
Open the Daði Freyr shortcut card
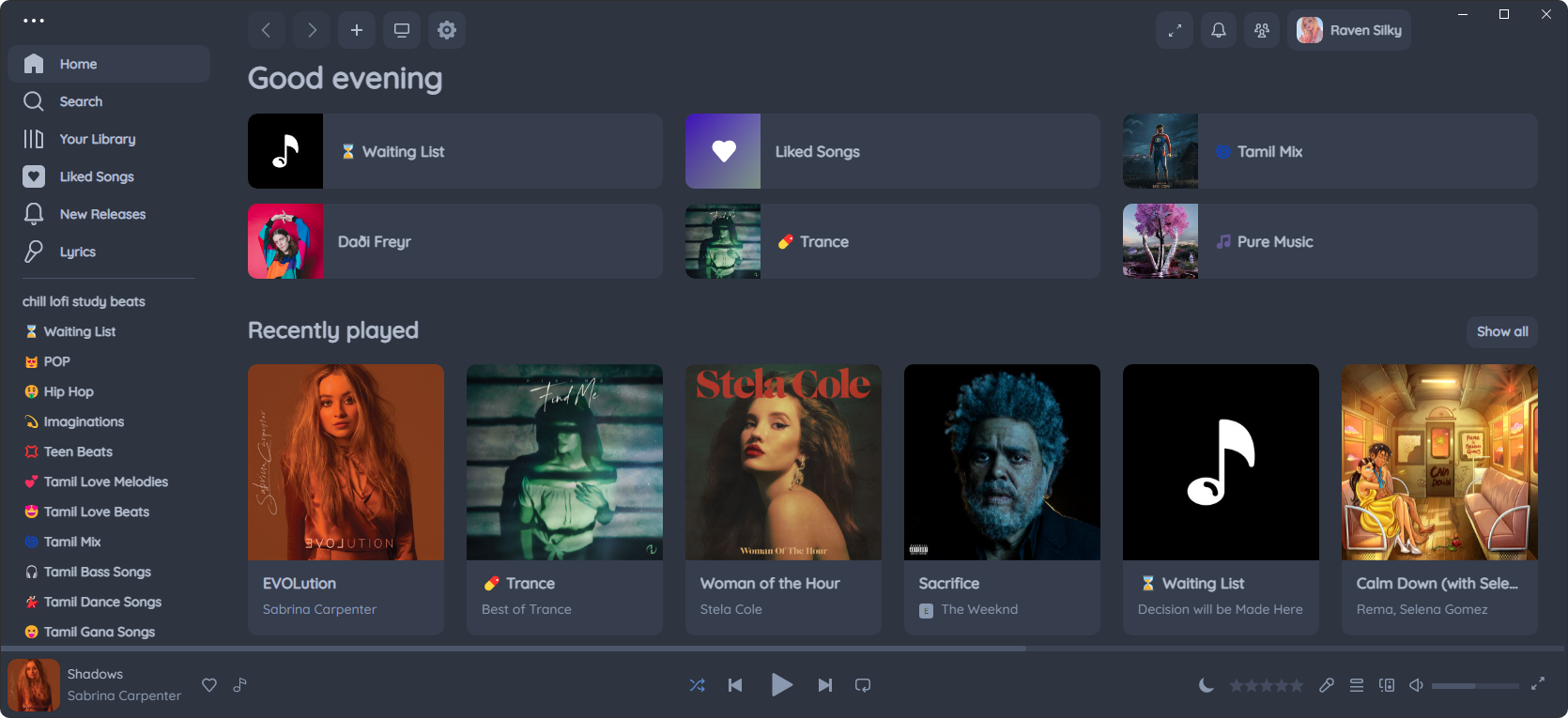455,241
